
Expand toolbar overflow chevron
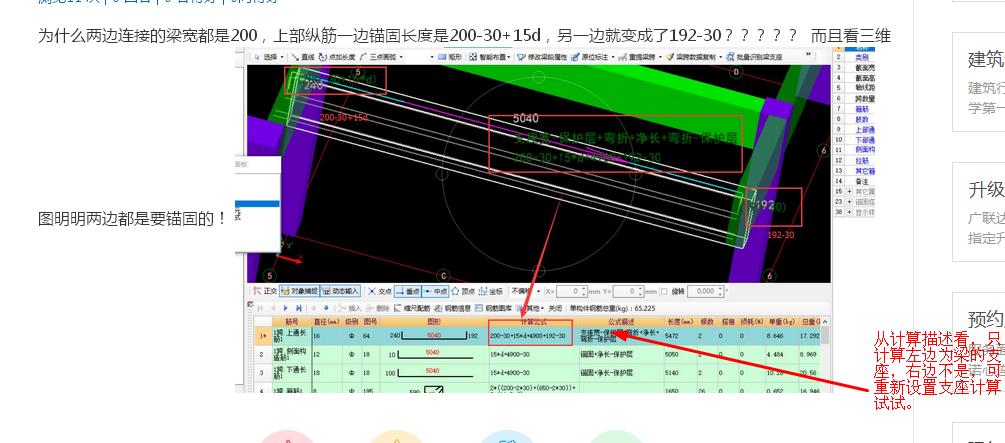click(x=809, y=55)
